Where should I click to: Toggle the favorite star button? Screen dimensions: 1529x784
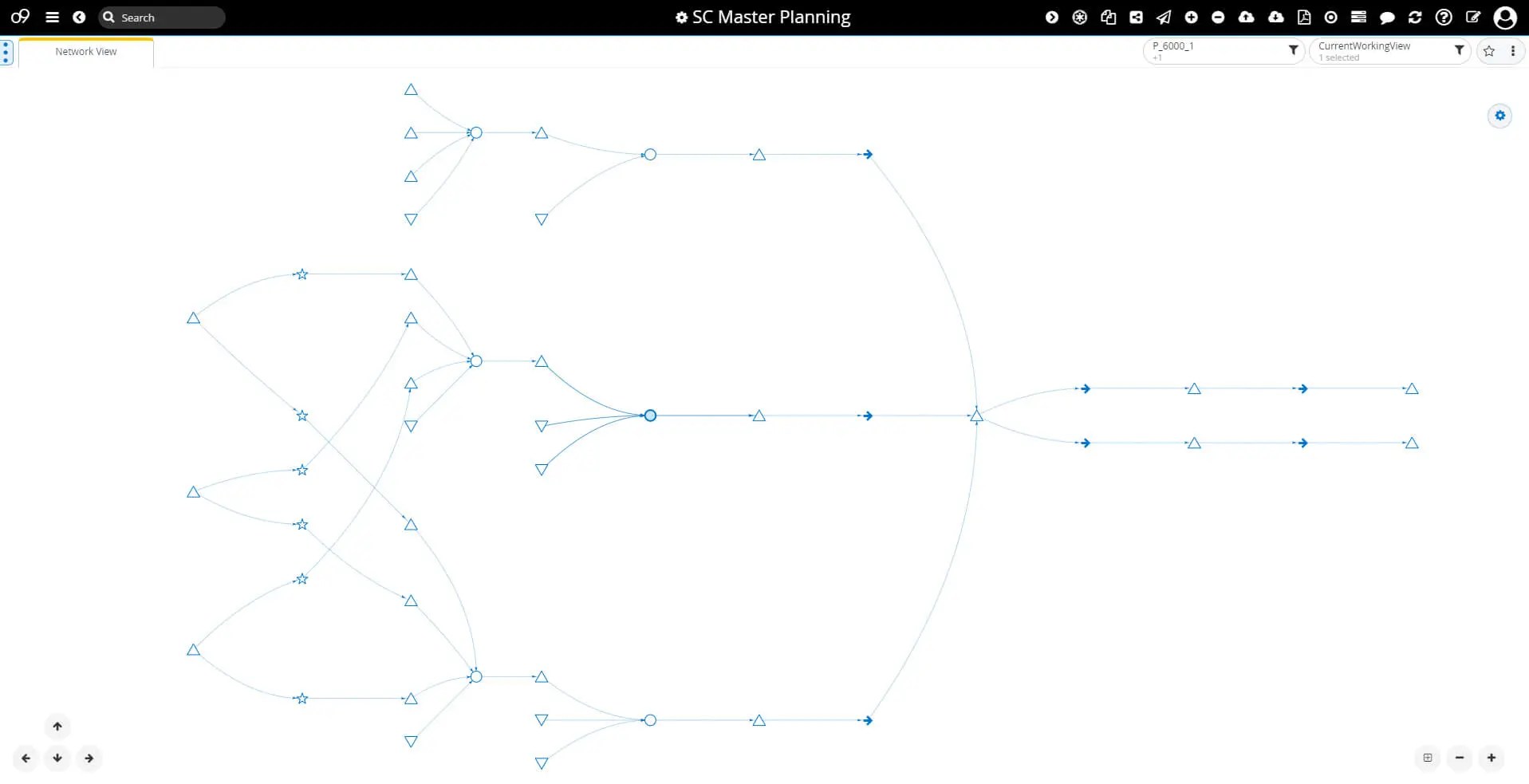click(x=1488, y=51)
